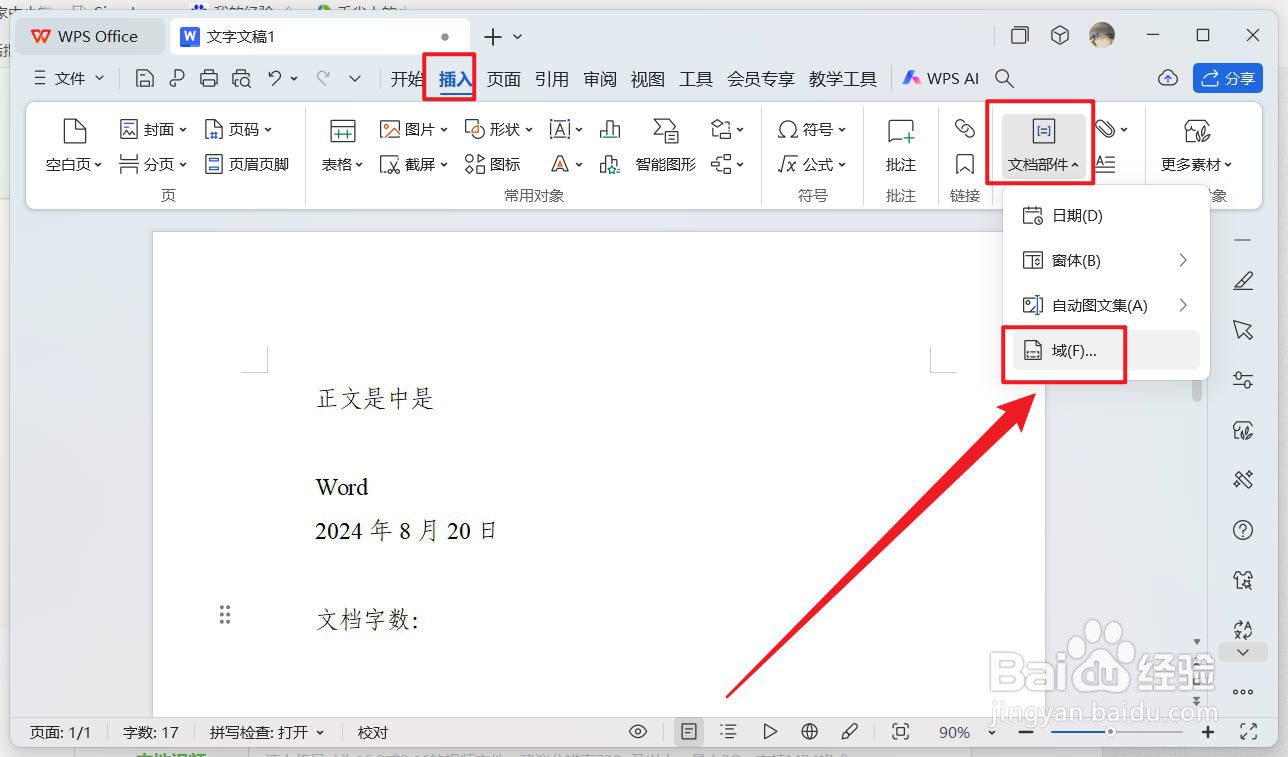Open Help via the question mark sidebar icon
This screenshot has width=1288, height=757.
click(x=1242, y=529)
